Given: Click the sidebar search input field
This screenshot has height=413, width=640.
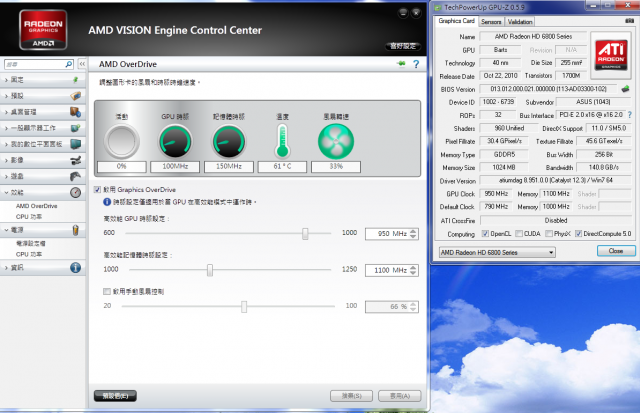Looking at the screenshot, I should pos(34,64).
